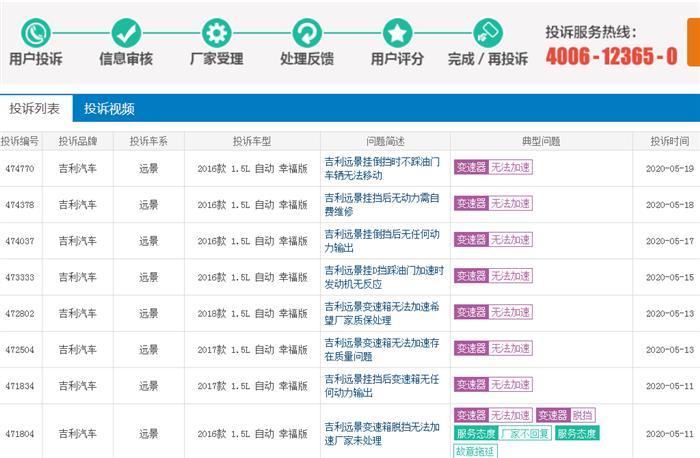700x458 pixels.
Task: Click the 变速器 无法加速 tag in row 474770
Action: click(x=493, y=167)
